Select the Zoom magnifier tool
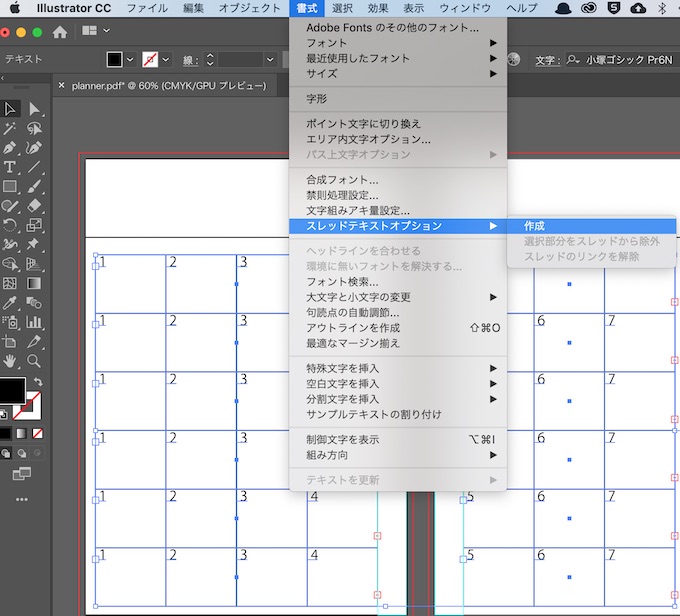The width and height of the screenshot is (680, 616). [x=35, y=361]
